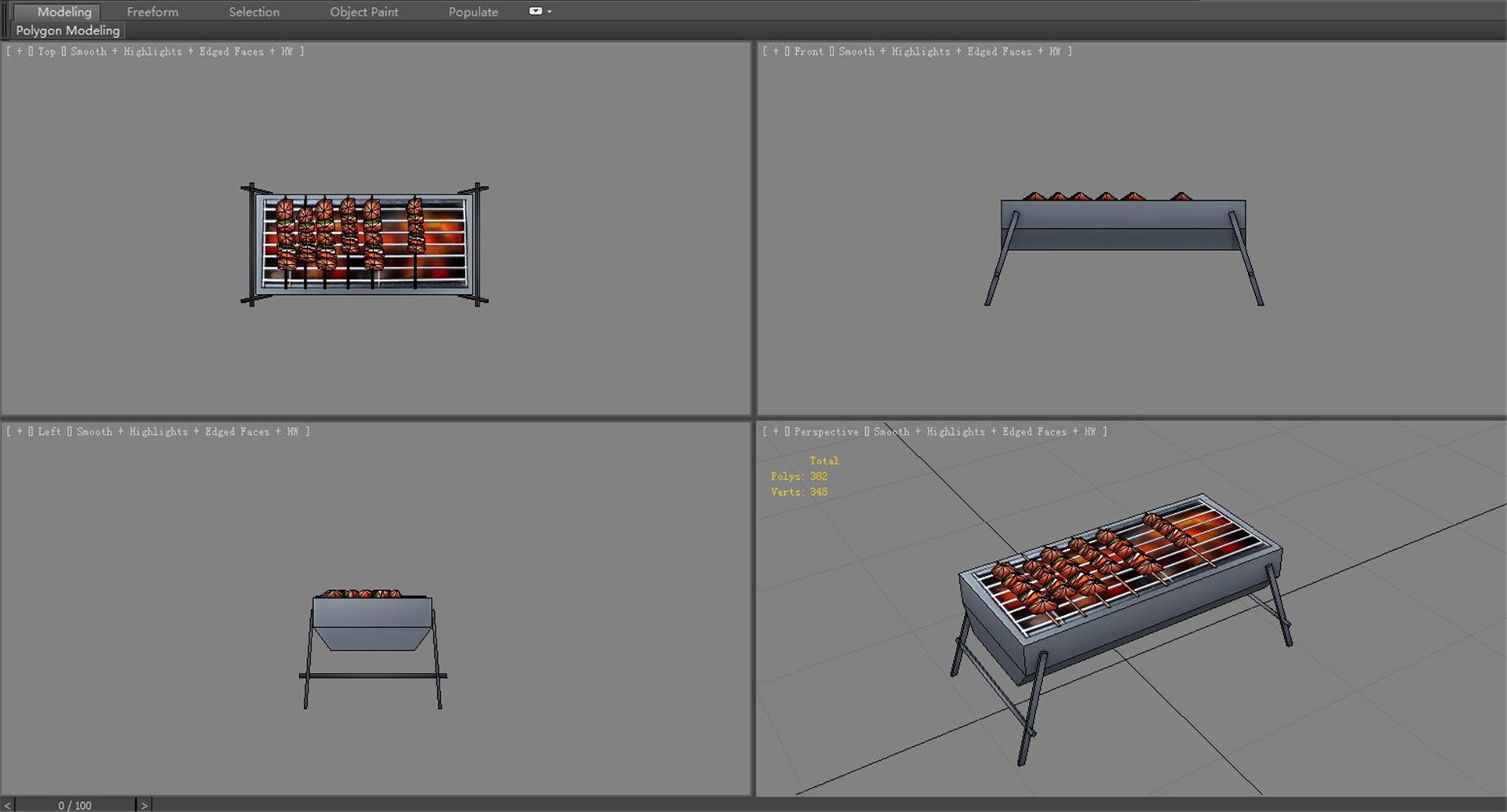Click the 'Total' statistics heading
The image size is (1507, 812).
[x=824, y=461]
